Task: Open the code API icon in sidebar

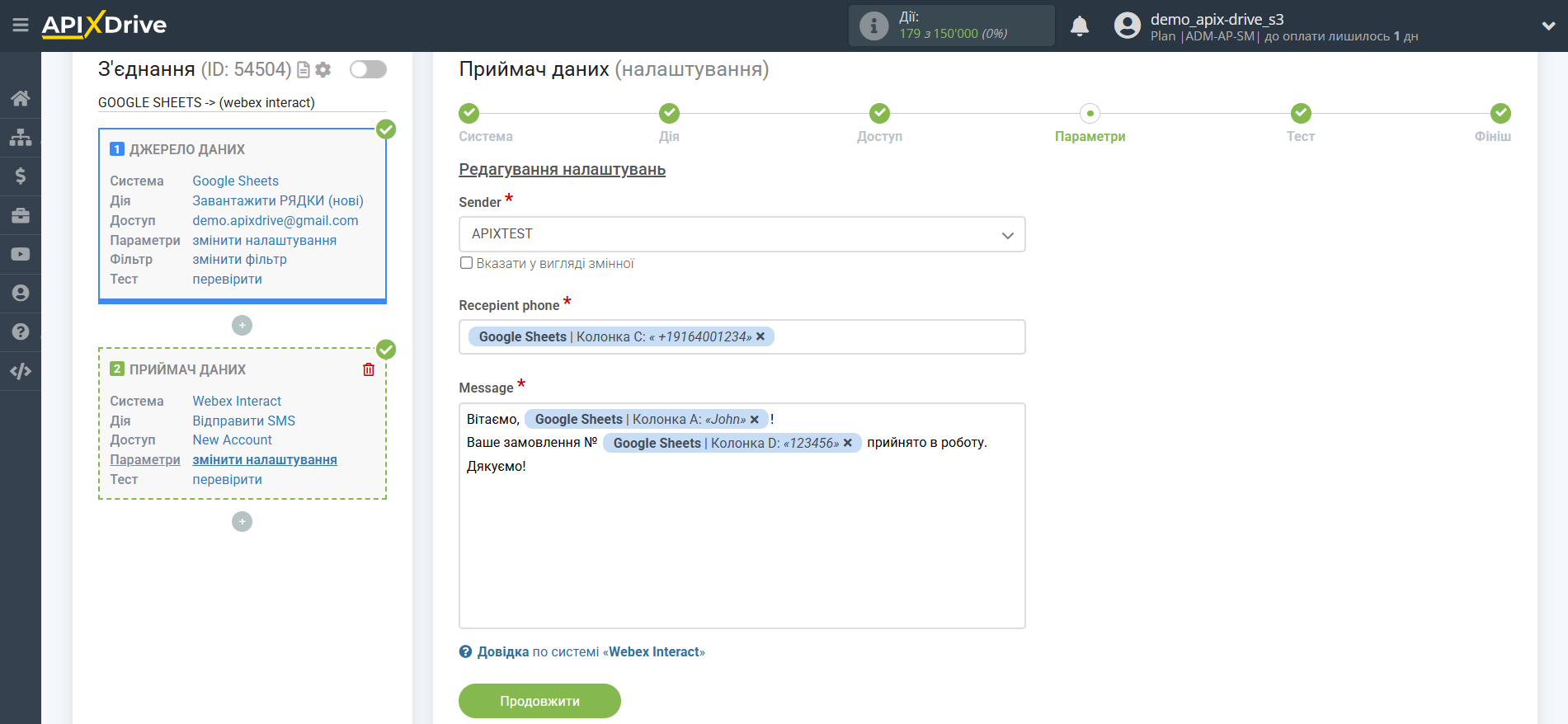Action: pyautogui.click(x=21, y=371)
